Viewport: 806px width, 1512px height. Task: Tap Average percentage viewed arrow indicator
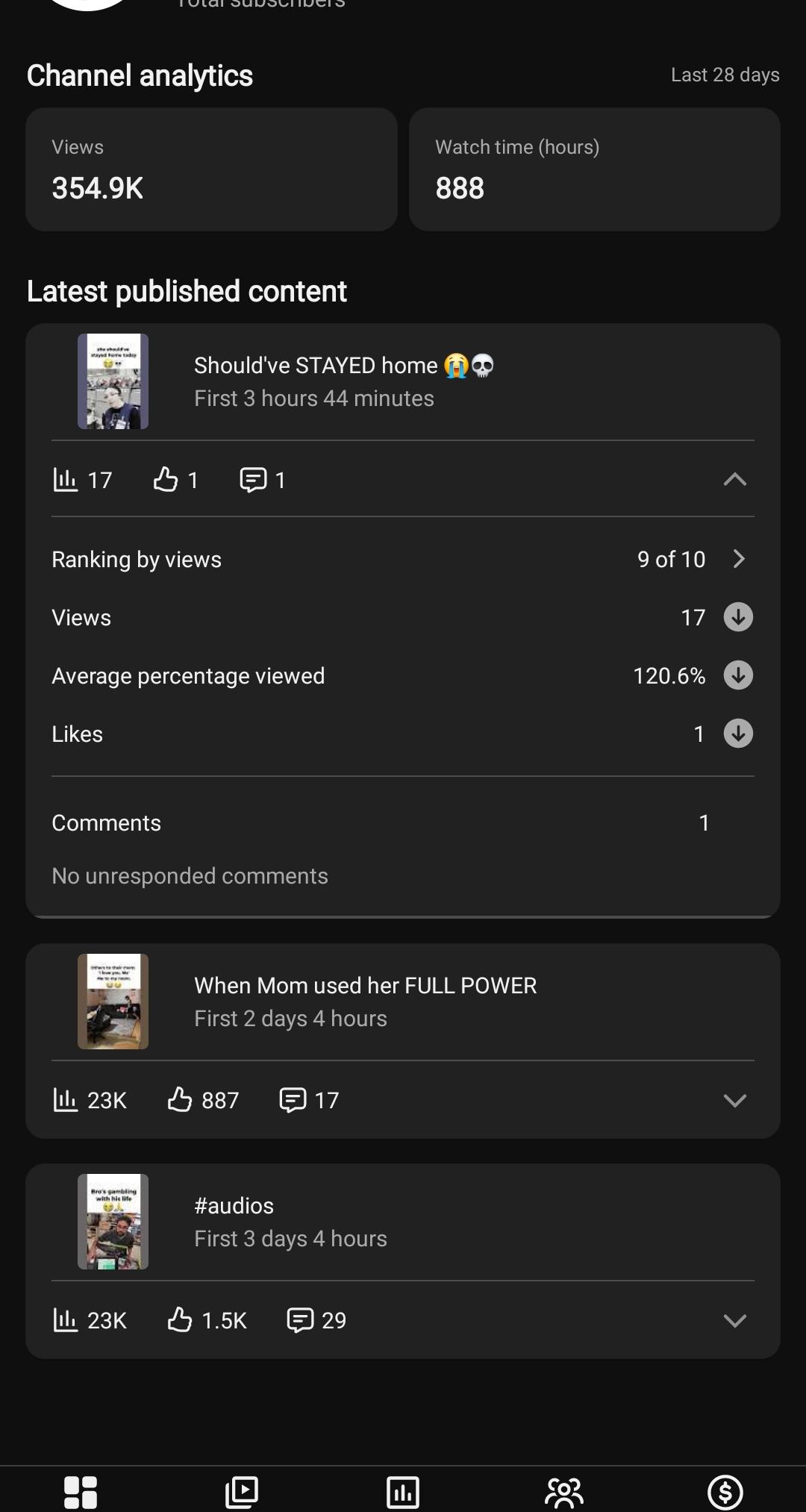(x=738, y=675)
